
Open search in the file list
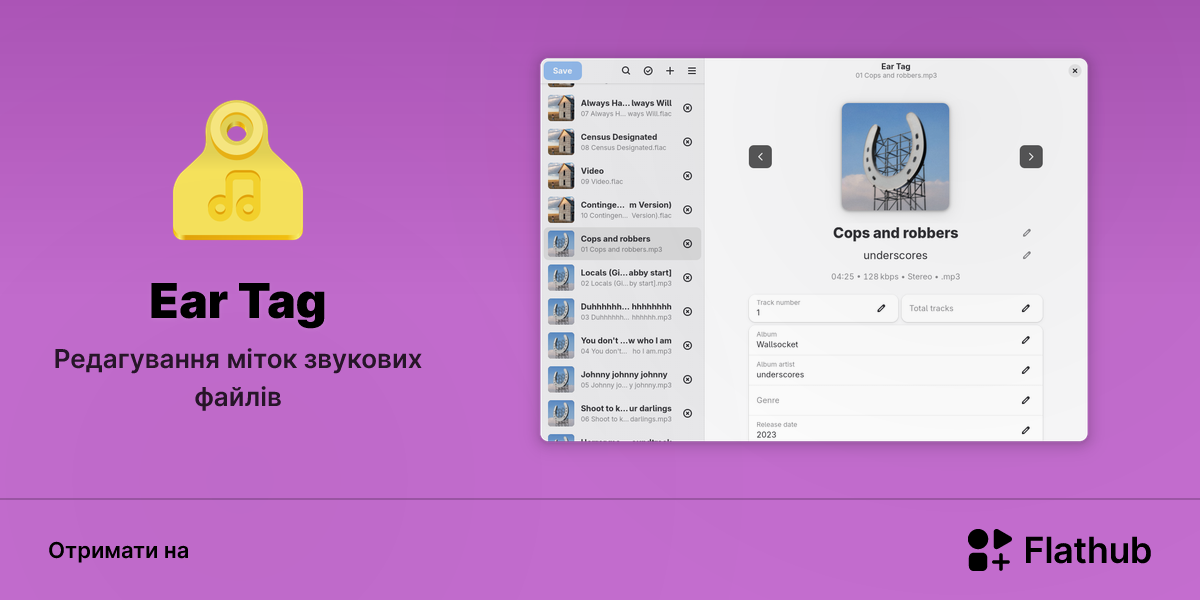pyautogui.click(x=626, y=71)
